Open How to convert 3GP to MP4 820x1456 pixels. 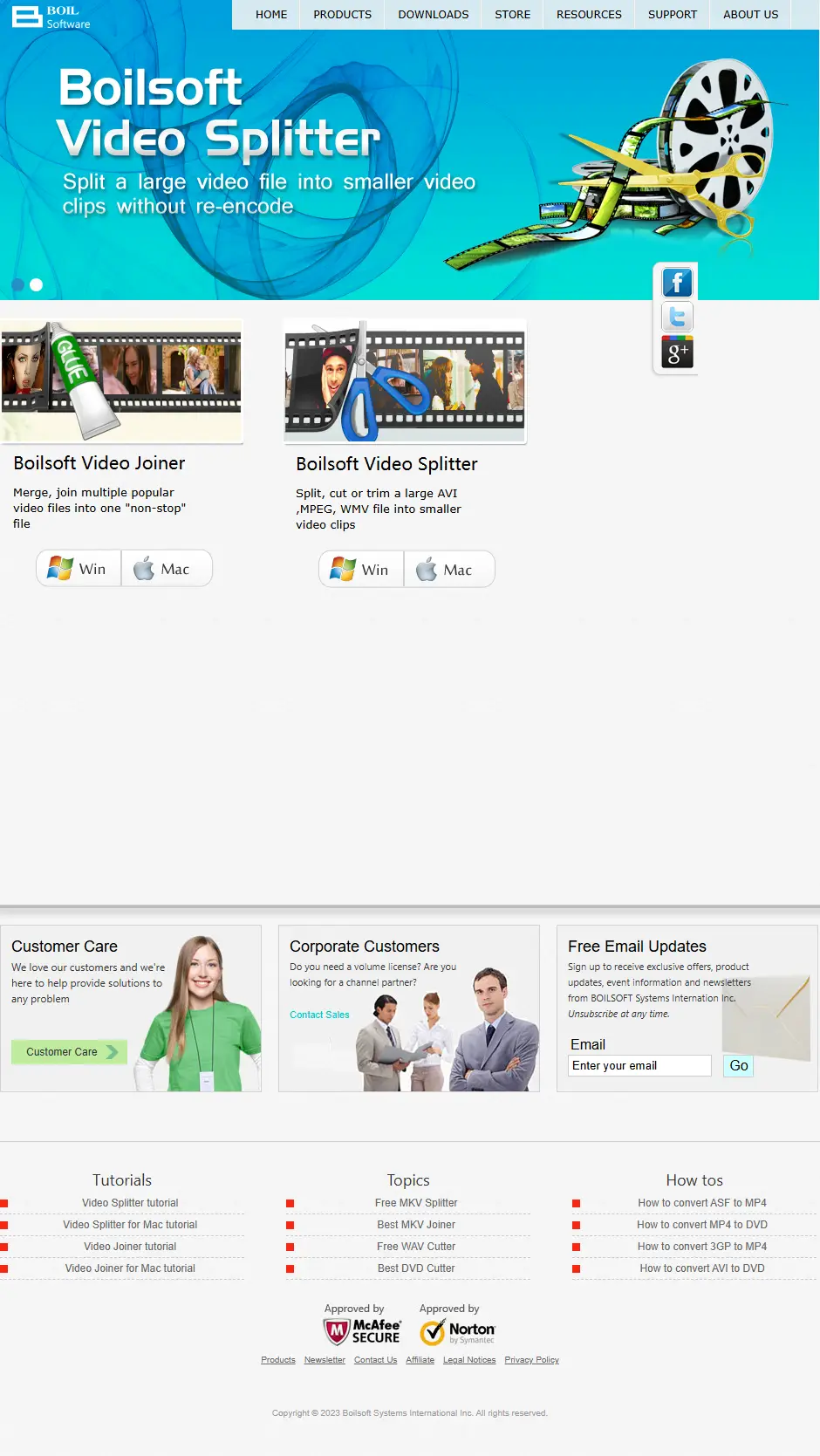[702, 1247]
